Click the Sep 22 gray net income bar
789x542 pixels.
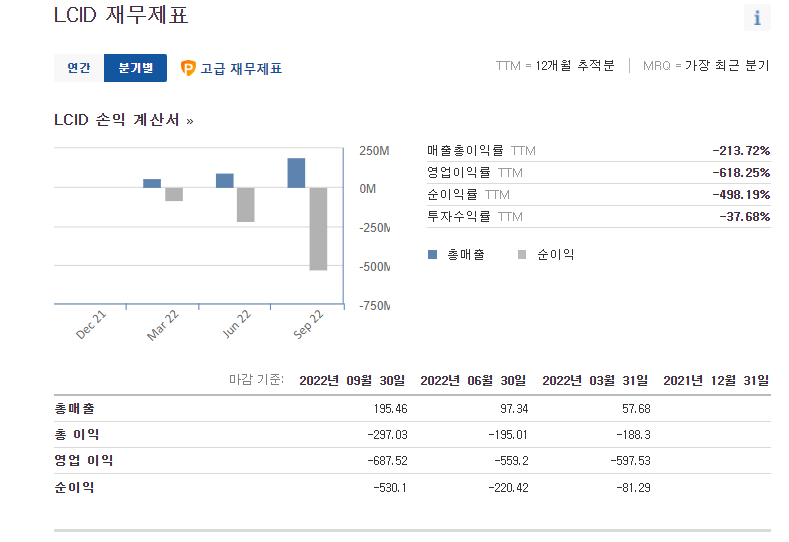[318, 229]
